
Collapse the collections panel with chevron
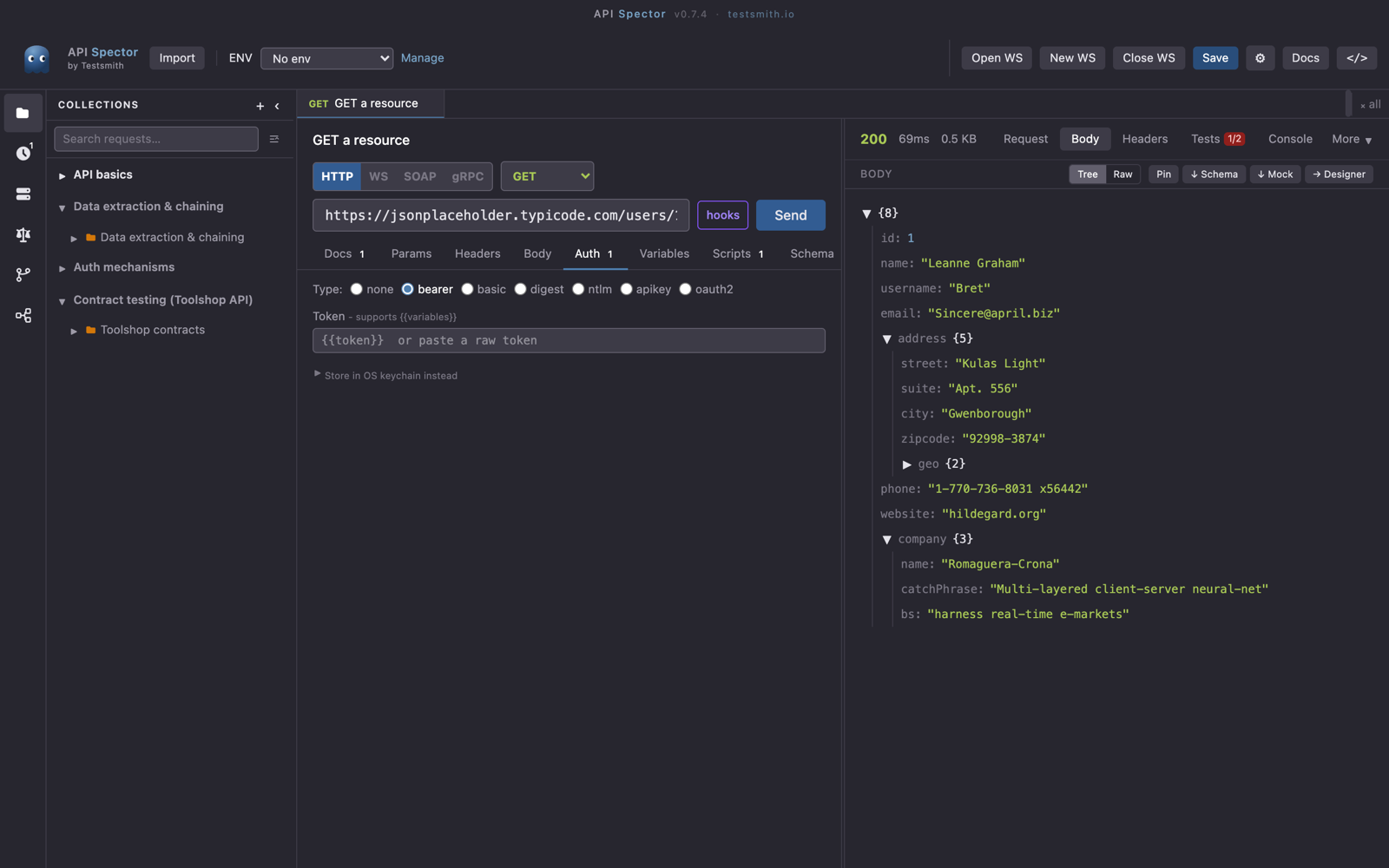tap(277, 106)
